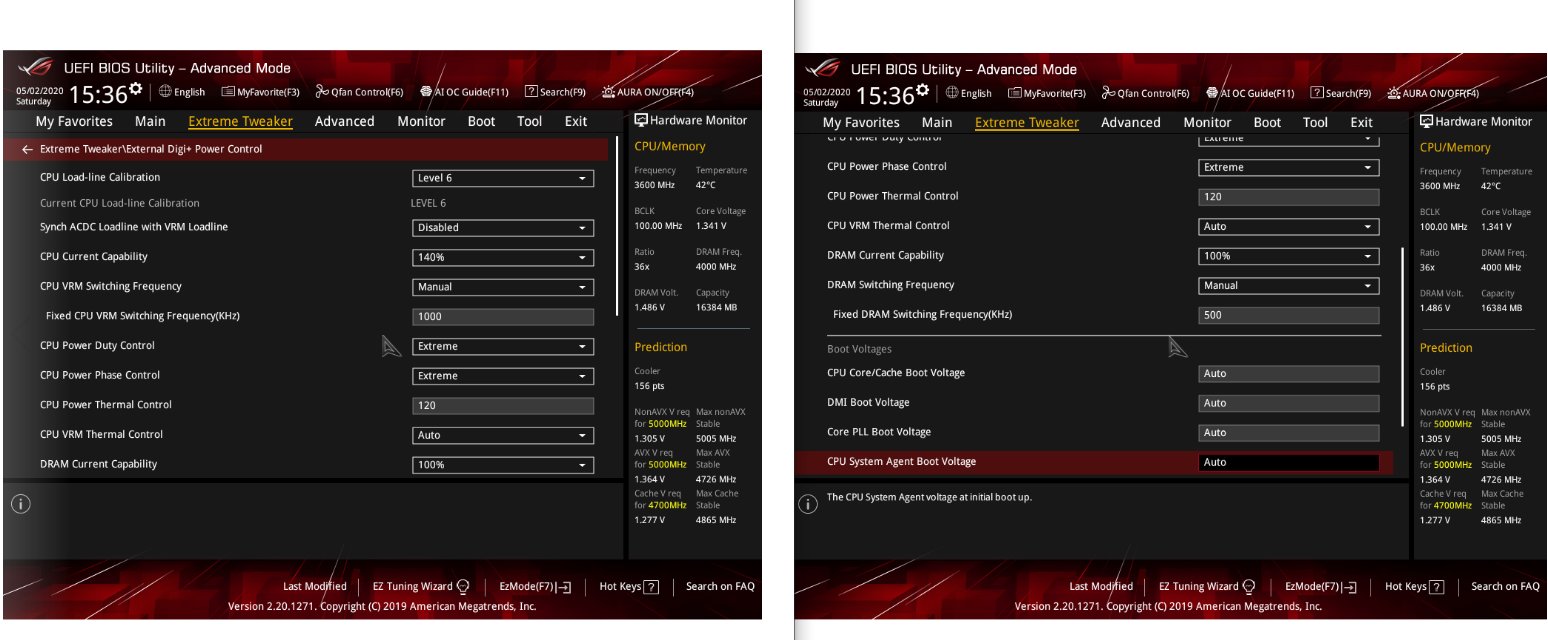Open Qfan Control(F6) in left BIOS screen
Screen dimensions: 1548x640
coord(360,92)
